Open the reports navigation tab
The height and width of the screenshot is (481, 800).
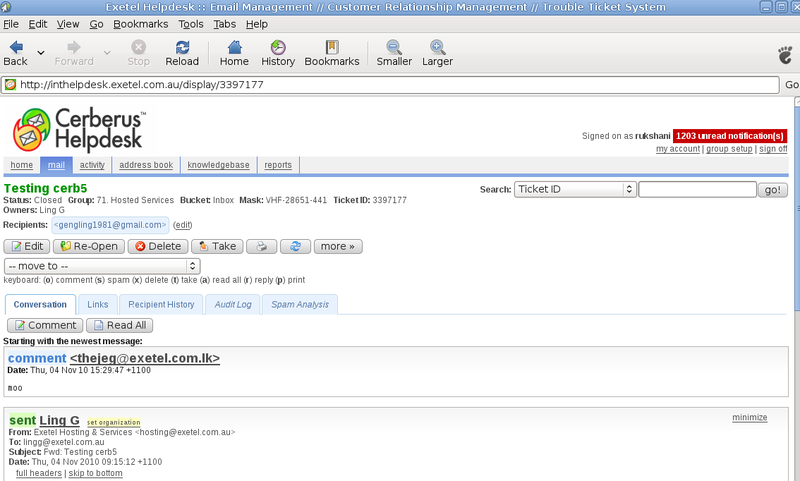coord(278,165)
